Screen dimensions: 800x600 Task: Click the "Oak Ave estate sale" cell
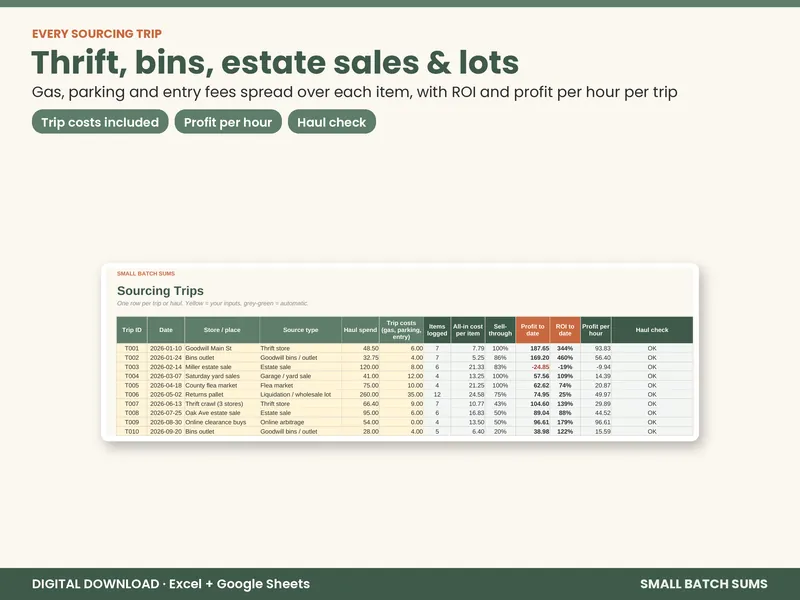(222, 413)
